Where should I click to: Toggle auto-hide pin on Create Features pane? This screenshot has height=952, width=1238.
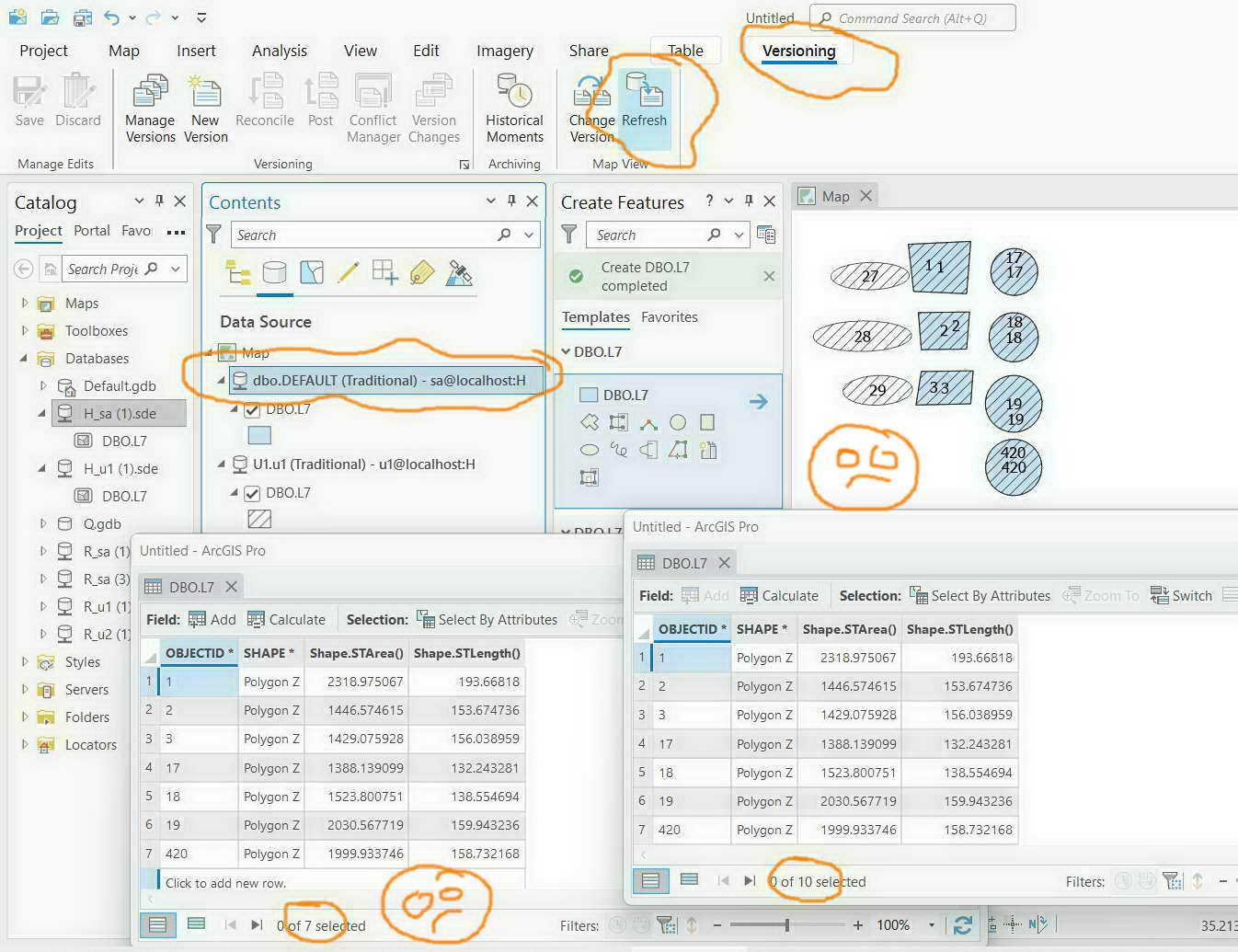(749, 201)
